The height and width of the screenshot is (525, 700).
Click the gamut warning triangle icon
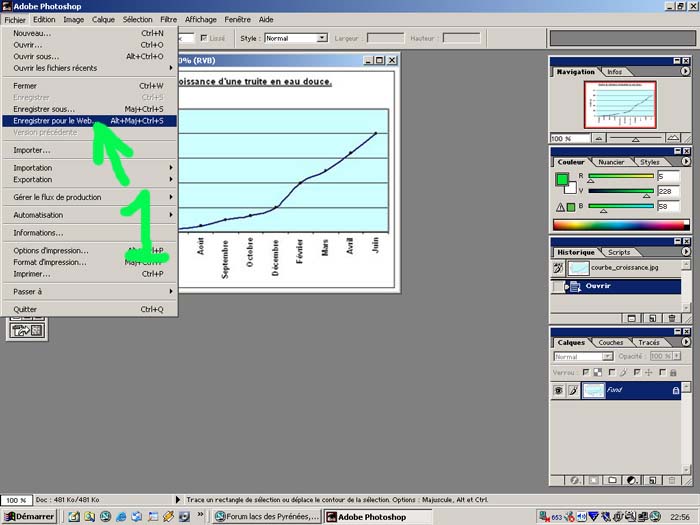click(x=560, y=207)
